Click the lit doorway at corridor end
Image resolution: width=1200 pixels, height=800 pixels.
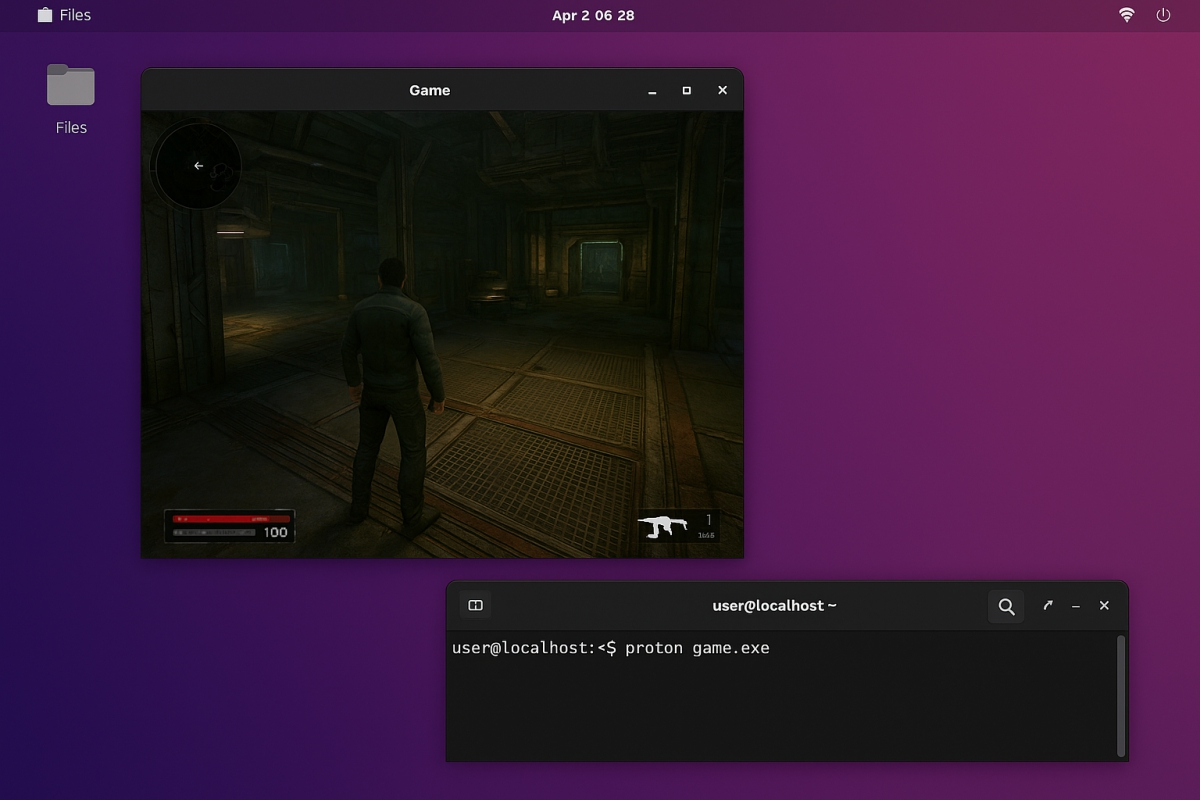click(x=601, y=265)
